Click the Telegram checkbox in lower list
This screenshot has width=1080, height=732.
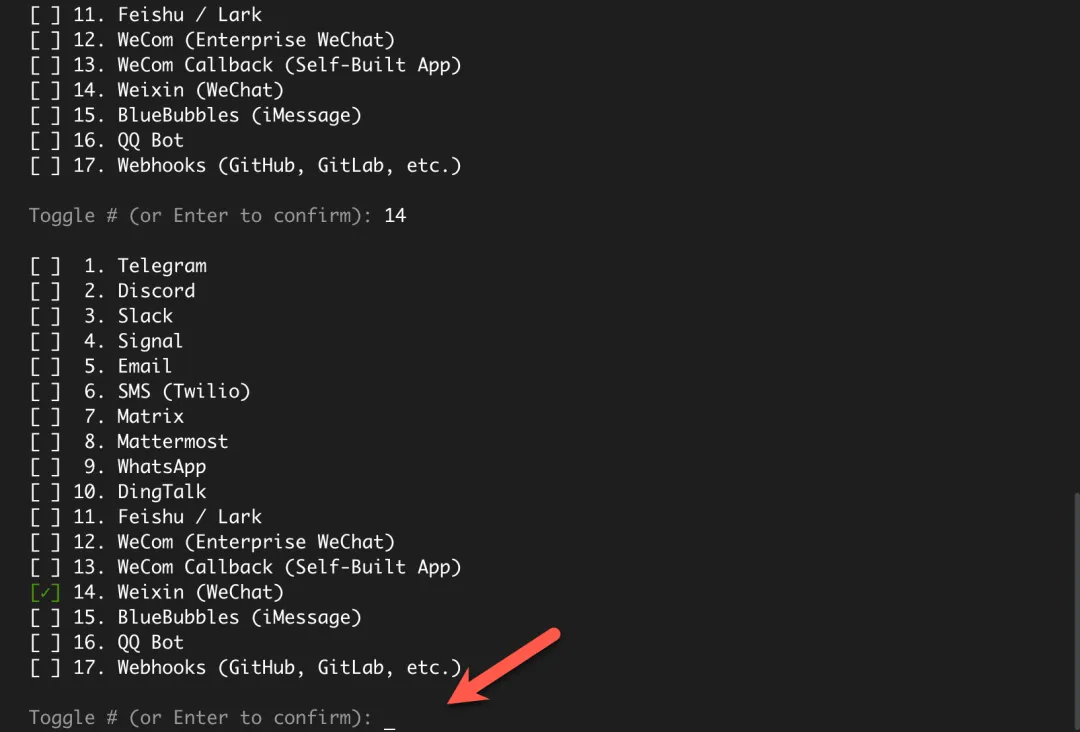45,266
